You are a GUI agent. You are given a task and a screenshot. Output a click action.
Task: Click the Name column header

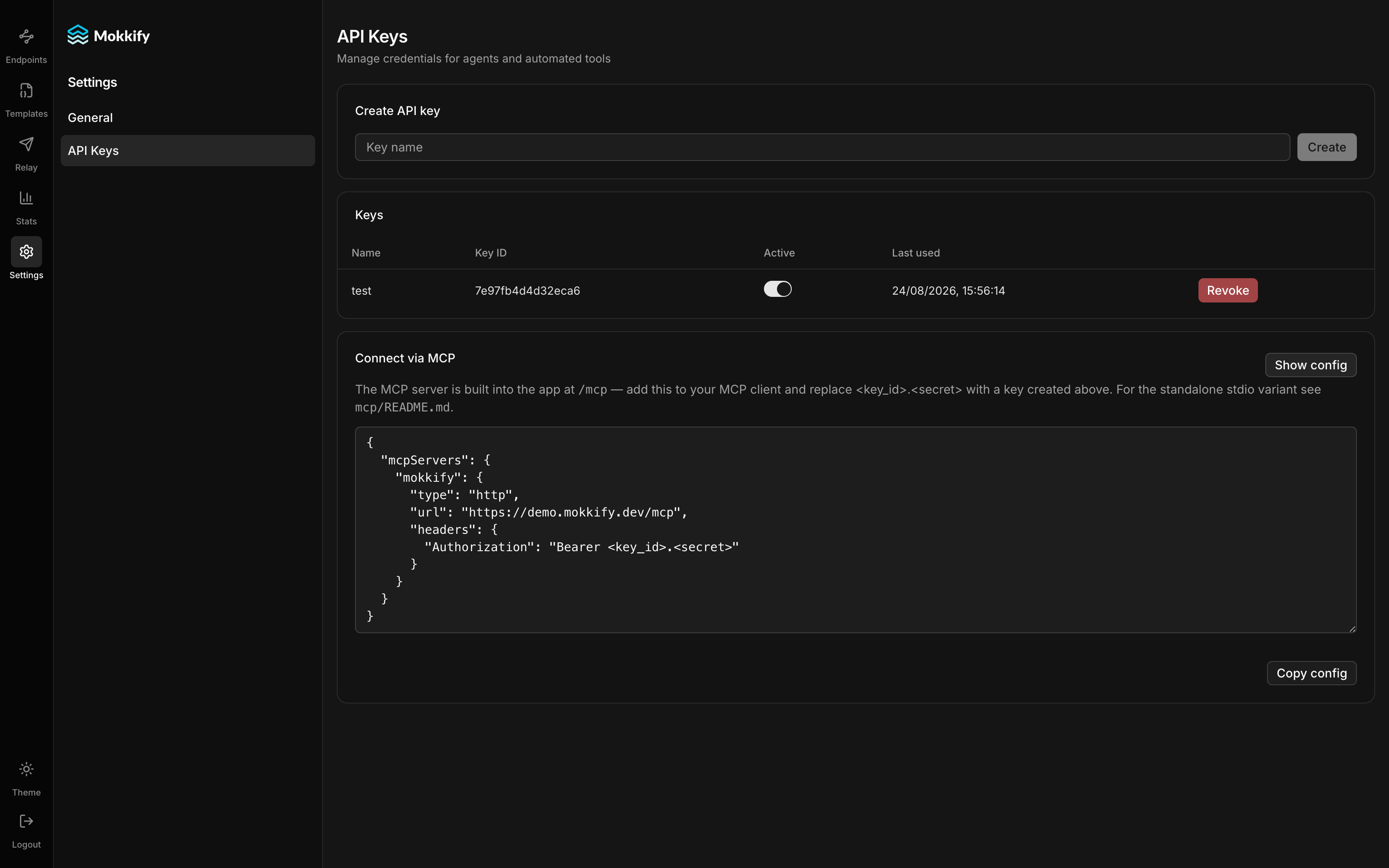coord(365,253)
